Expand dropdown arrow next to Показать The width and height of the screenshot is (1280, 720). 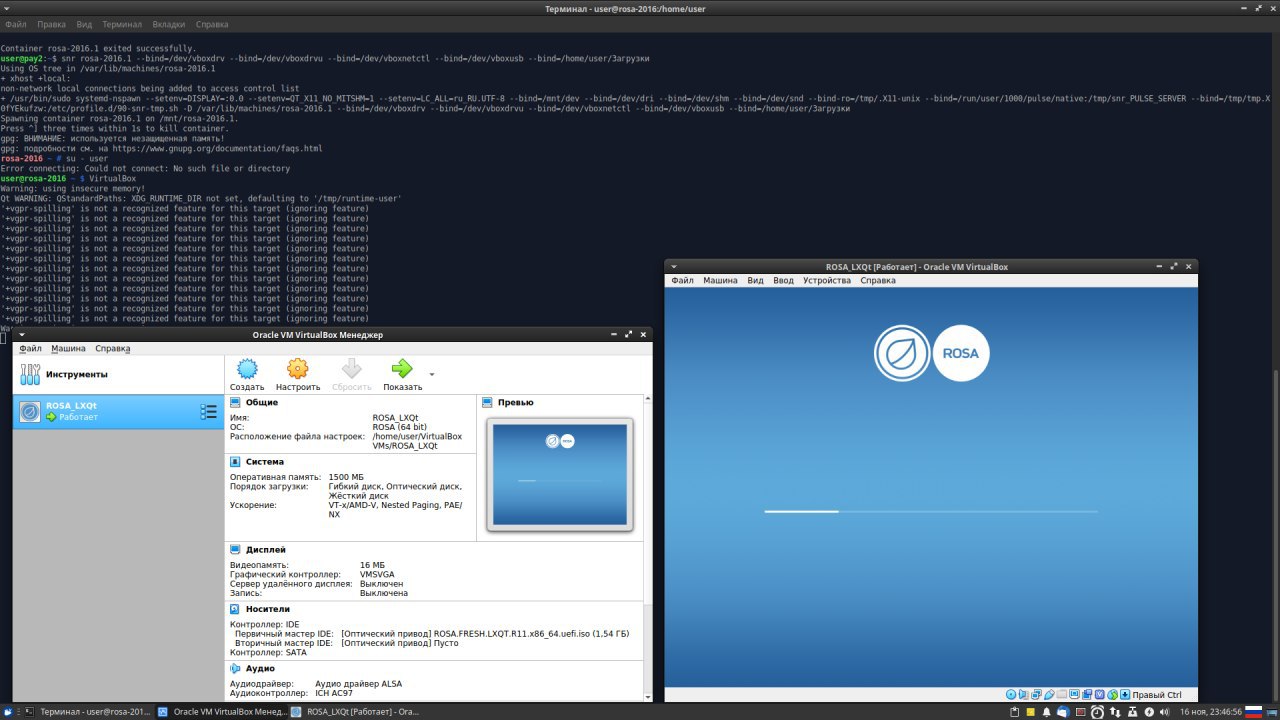pyautogui.click(x=431, y=374)
